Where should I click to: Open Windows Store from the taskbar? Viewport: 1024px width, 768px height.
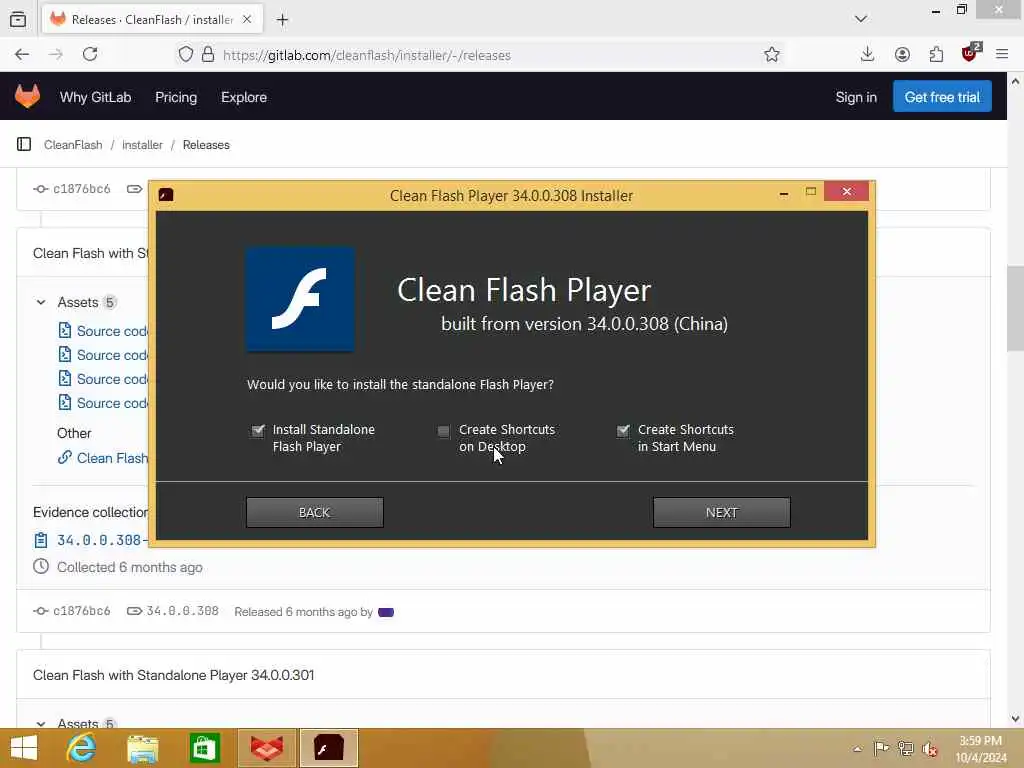(204, 748)
